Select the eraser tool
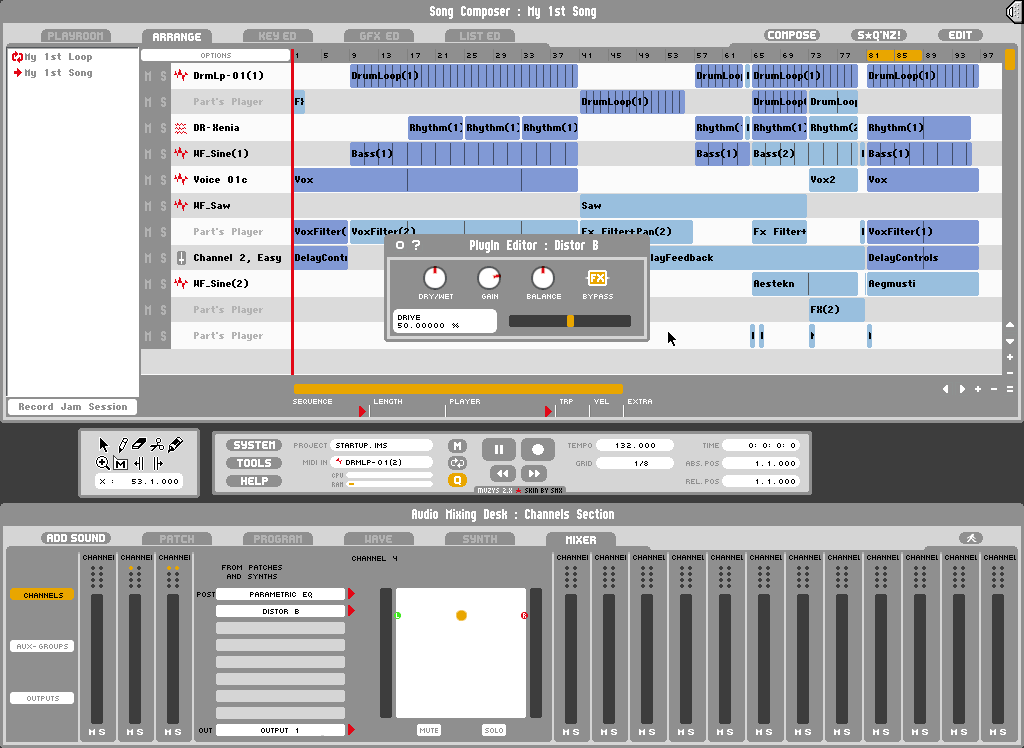1024x748 pixels. (138, 444)
